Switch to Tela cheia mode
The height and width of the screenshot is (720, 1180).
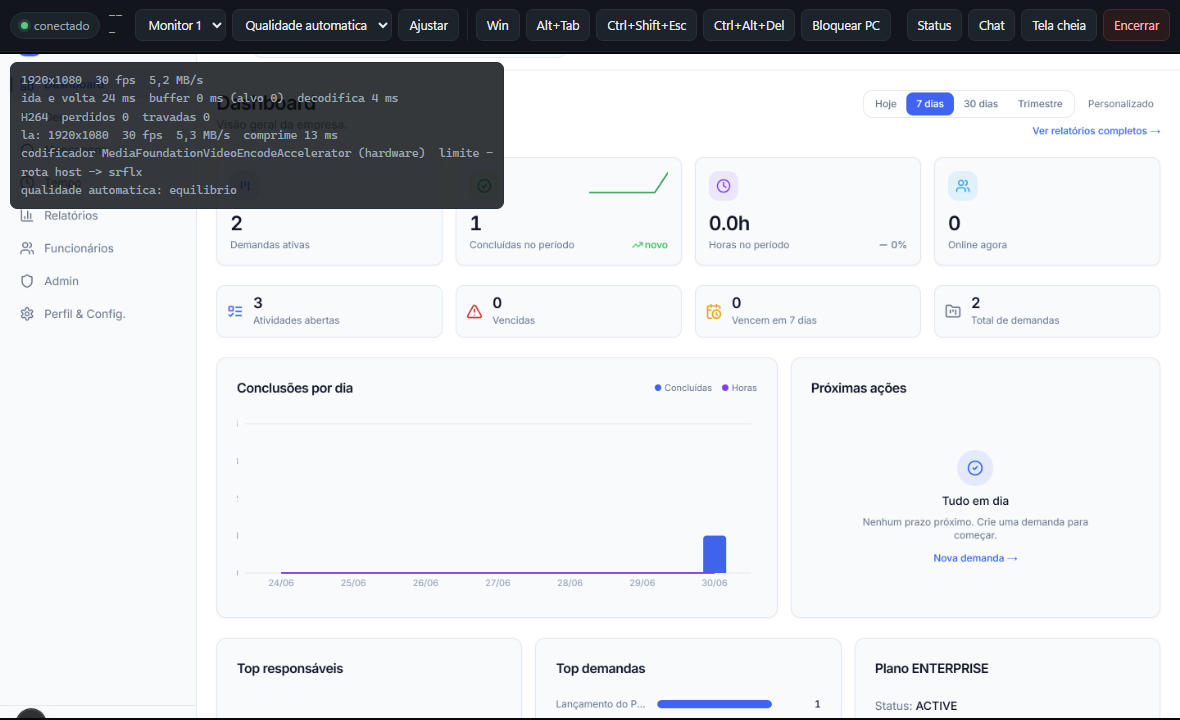coord(1059,26)
